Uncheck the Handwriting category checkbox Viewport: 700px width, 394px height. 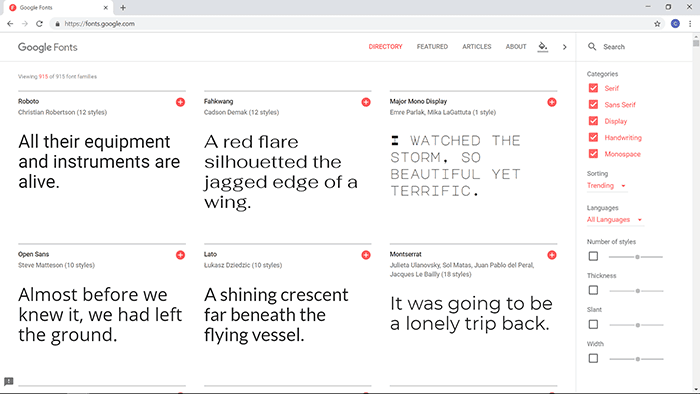pos(593,137)
